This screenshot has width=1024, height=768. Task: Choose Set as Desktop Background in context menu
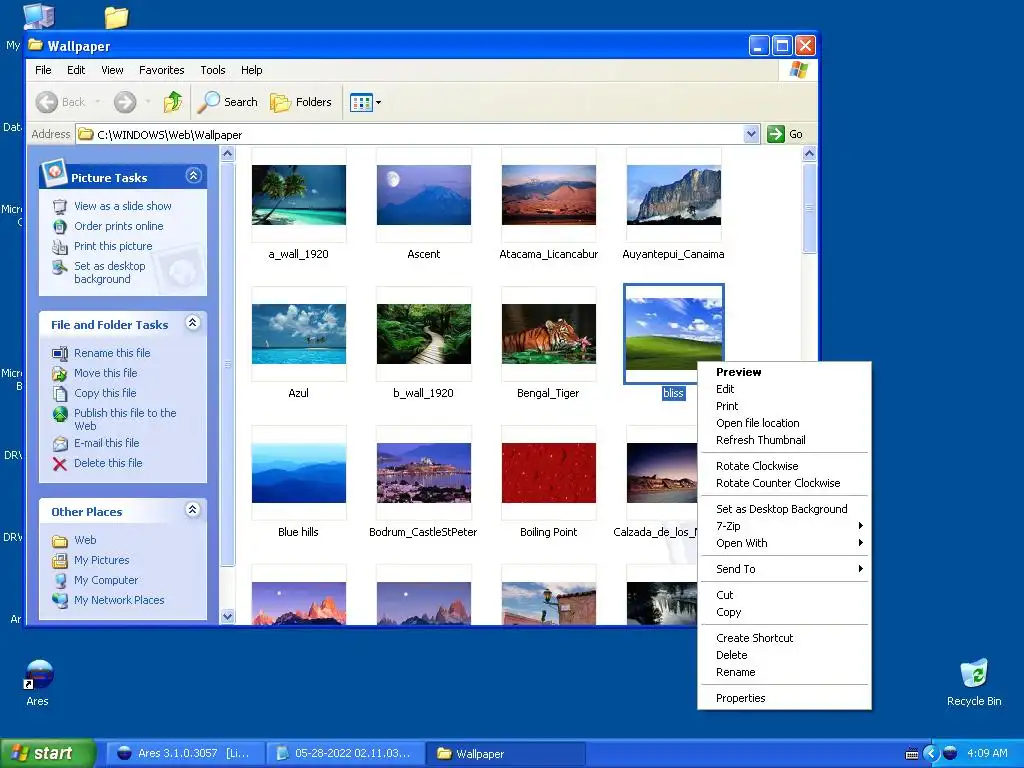(x=784, y=509)
